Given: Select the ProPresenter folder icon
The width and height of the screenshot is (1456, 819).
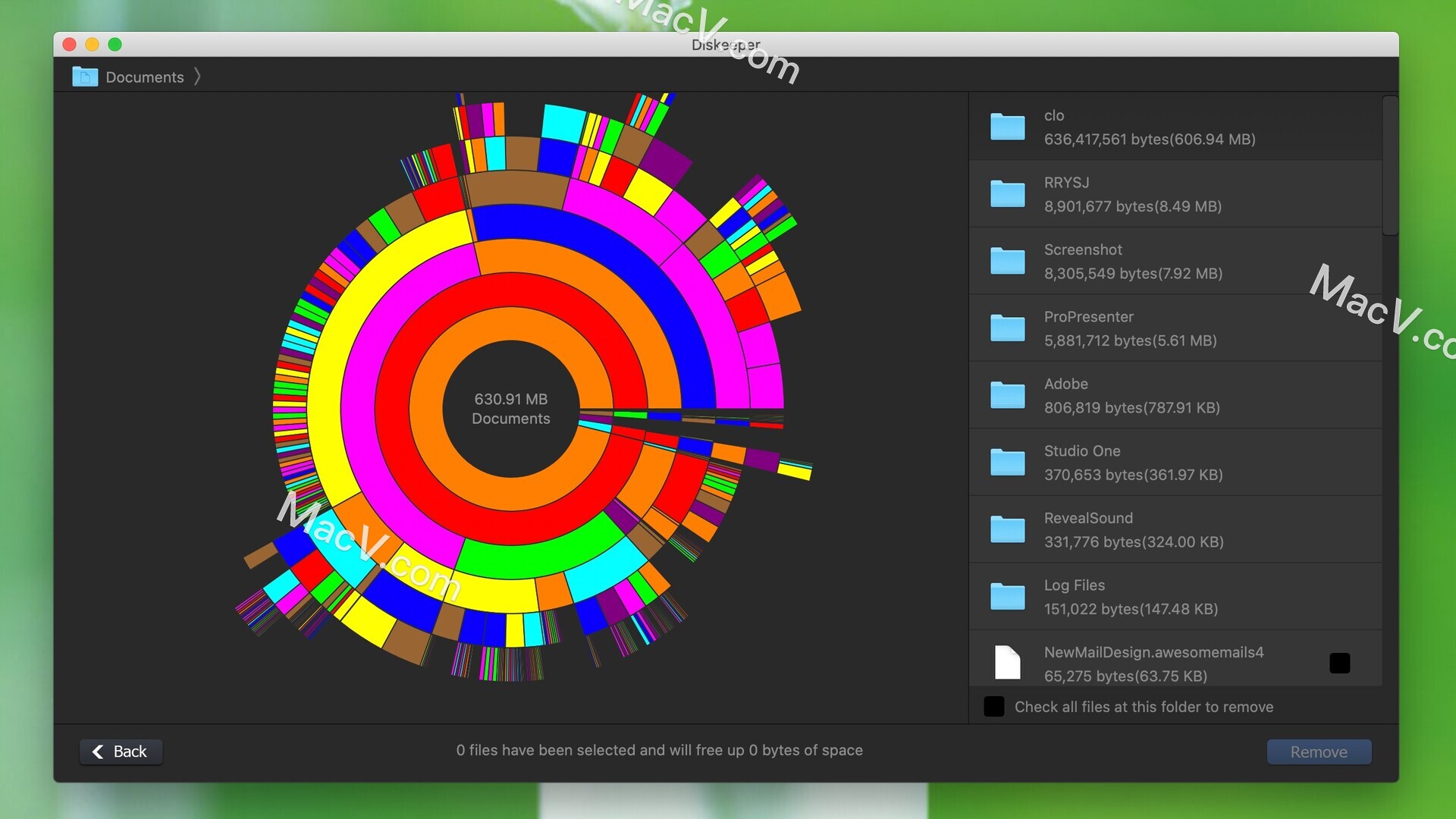Looking at the screenshot, I should [1008, 328].
